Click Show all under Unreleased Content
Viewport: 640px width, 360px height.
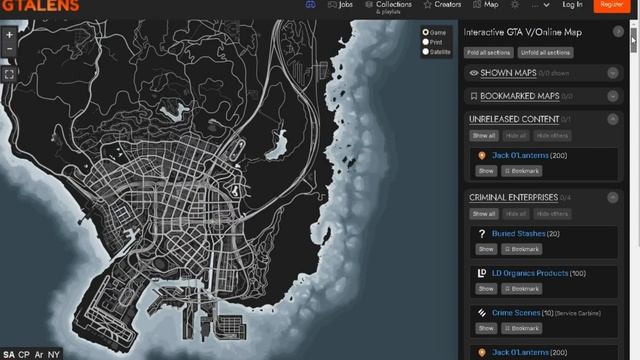[484, 136]
